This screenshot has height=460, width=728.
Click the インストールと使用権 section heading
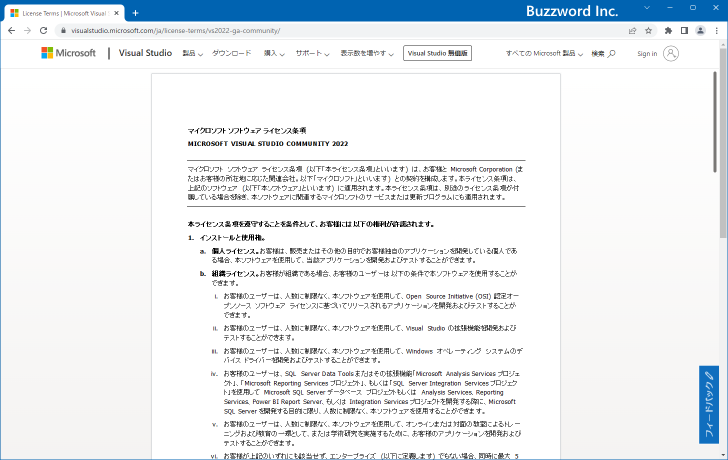233,238
